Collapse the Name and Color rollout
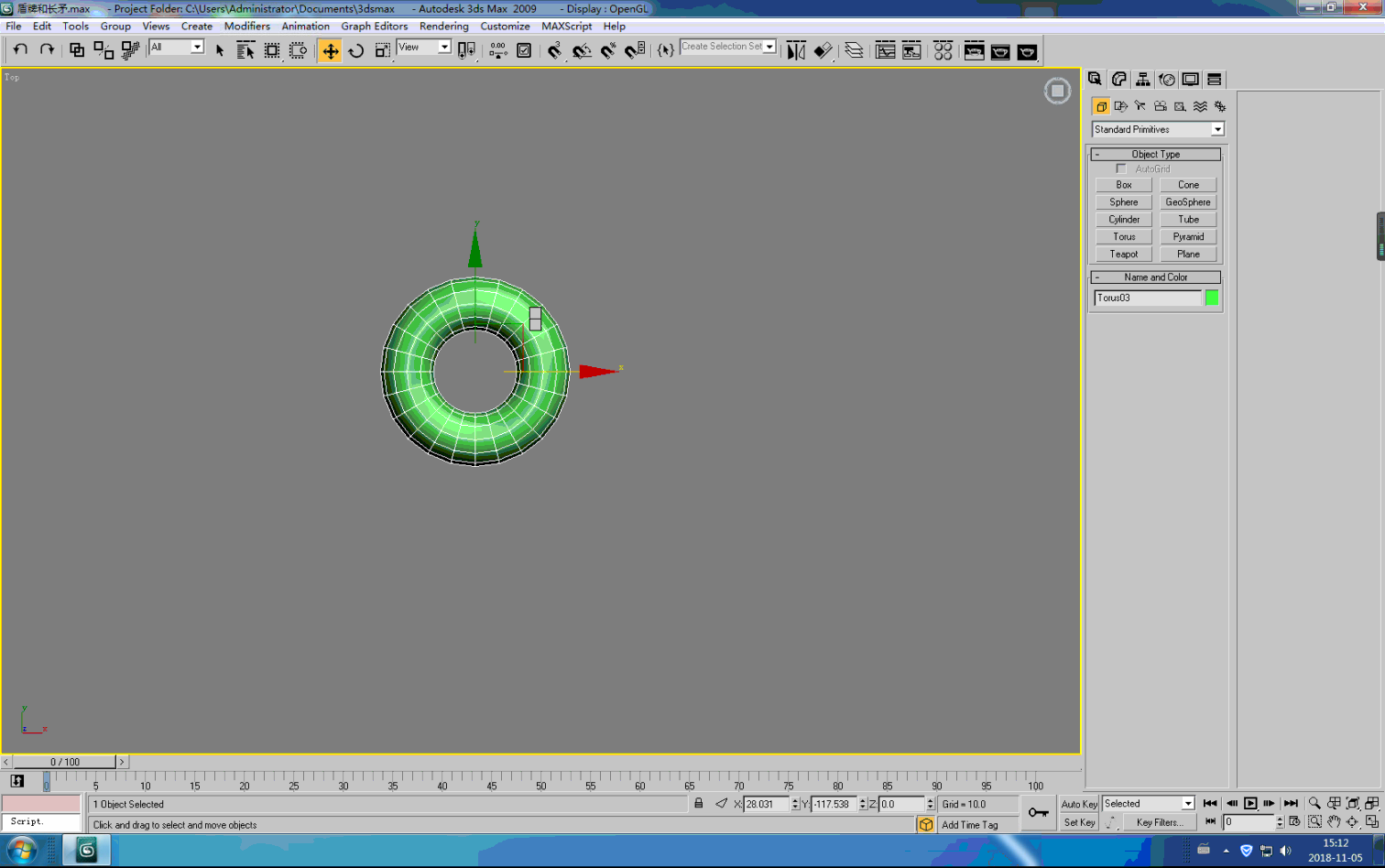 point(1156,277)
